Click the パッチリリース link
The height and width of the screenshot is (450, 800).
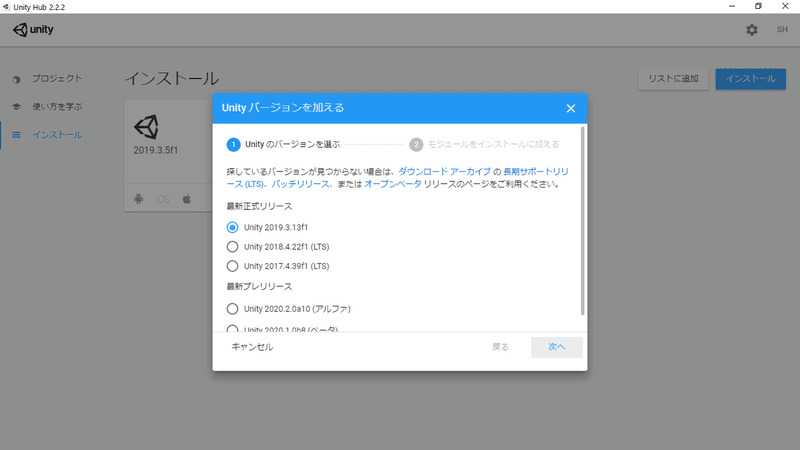click(300, 184)
